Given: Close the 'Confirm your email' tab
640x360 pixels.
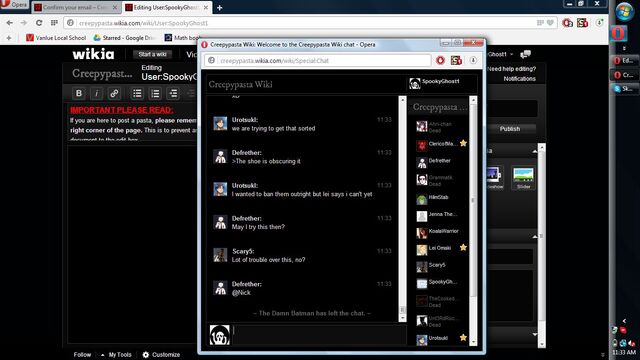Looking at the screenshot, I should (x=115, y=7).
